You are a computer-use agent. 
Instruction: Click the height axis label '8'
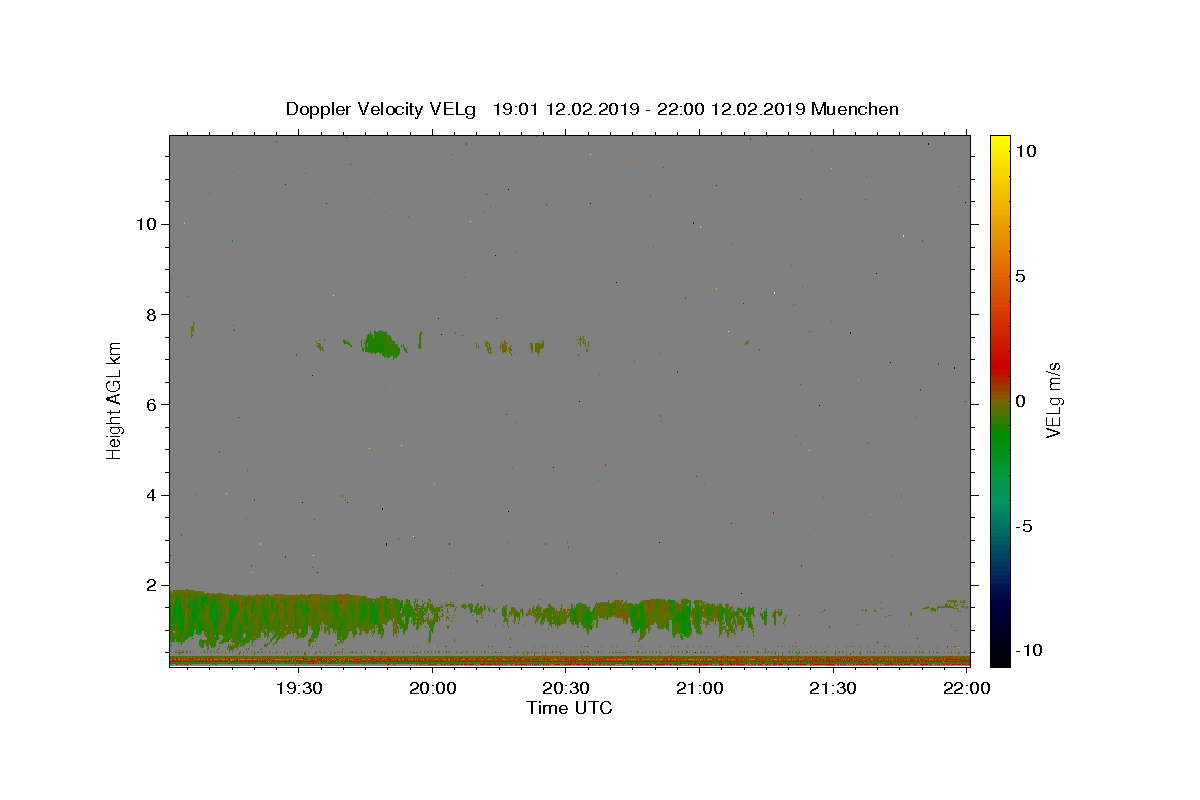pyautogui.click(x=153, y=314)
